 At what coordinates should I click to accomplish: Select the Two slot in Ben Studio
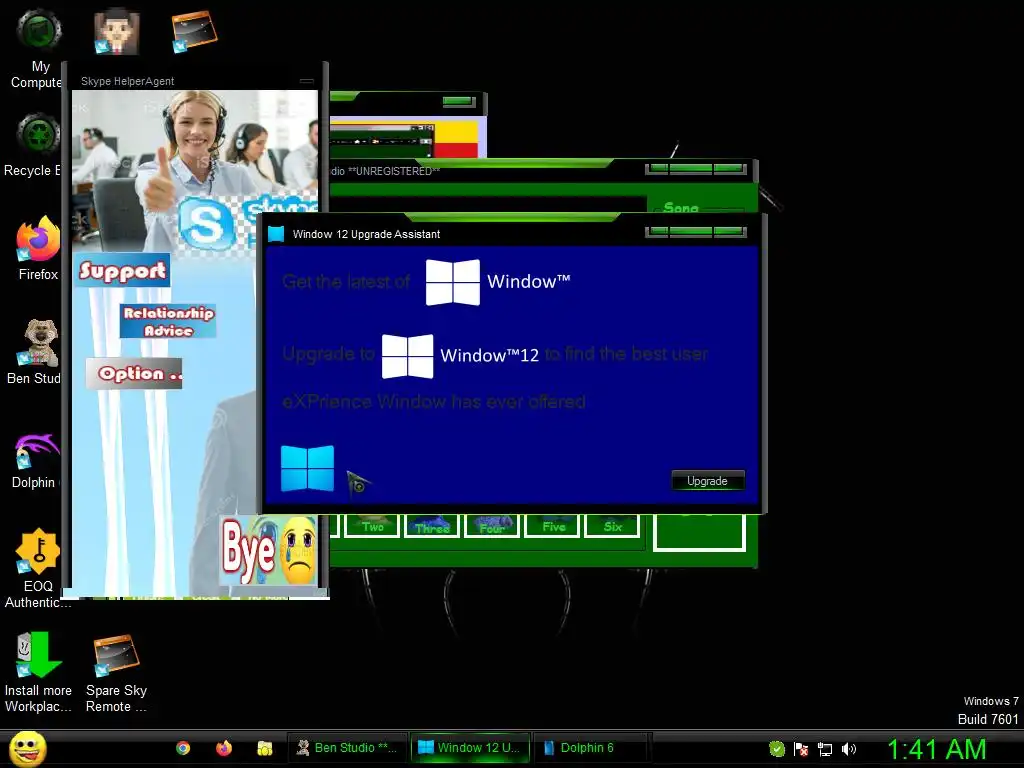pyautogui.click(x=372, y=526)
